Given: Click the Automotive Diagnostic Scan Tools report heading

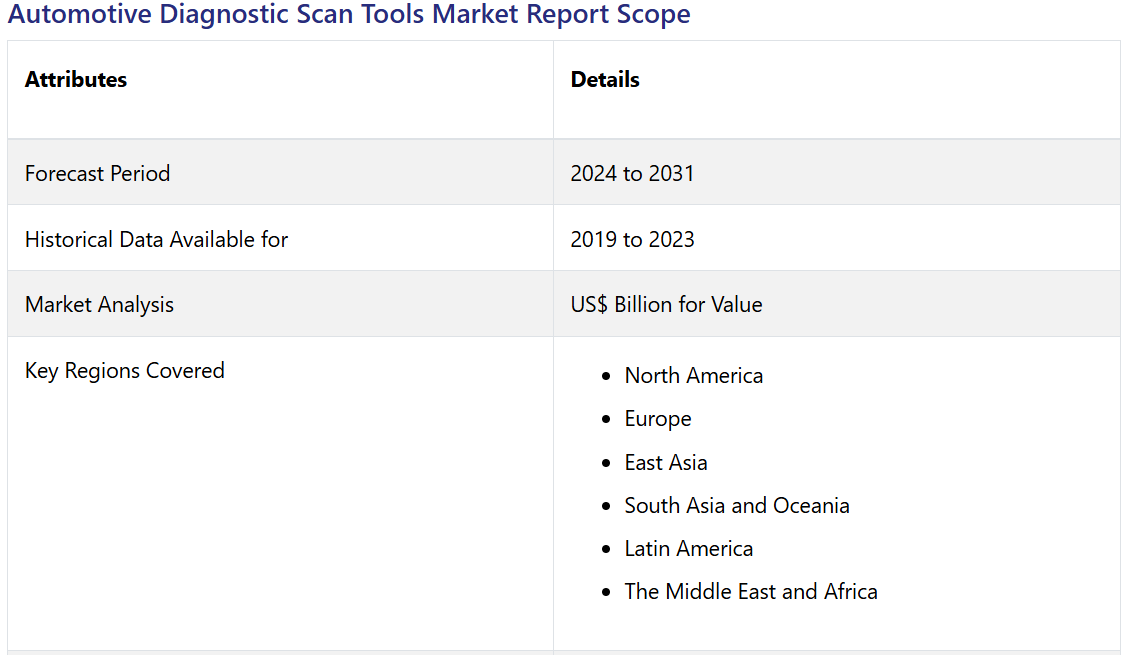Looking at the screenshot, I should point(349,15).
